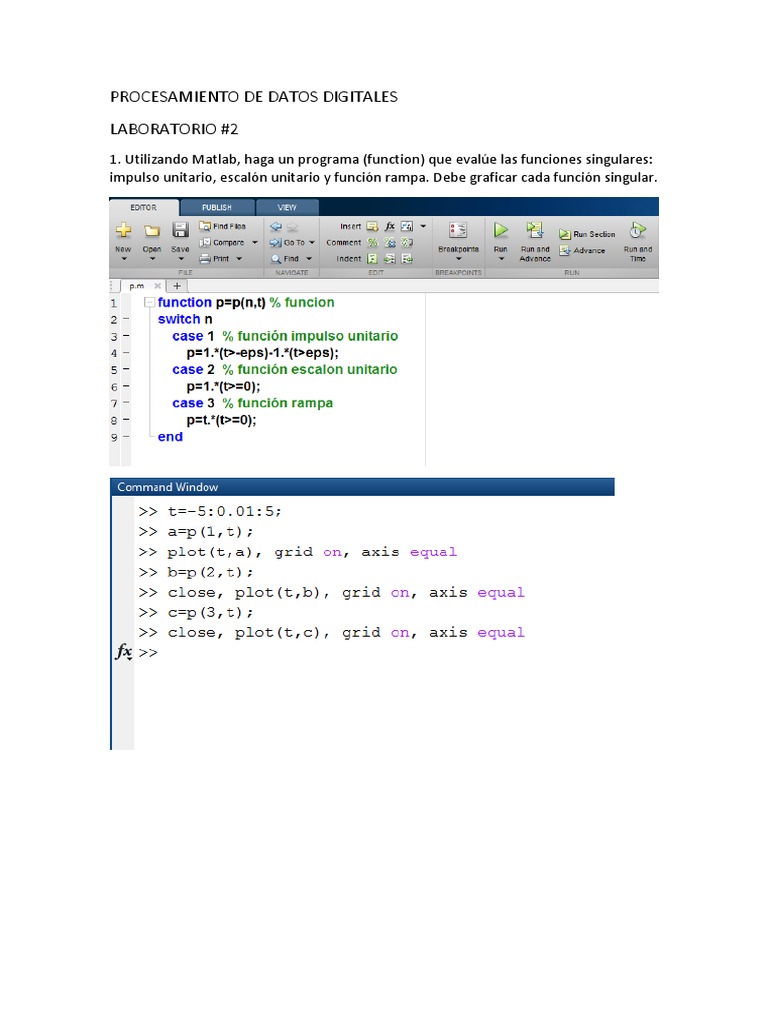The height and width of the screenshot is (1024, 768).
Task: Click the Run and Time icon
Action: [637, 230]
